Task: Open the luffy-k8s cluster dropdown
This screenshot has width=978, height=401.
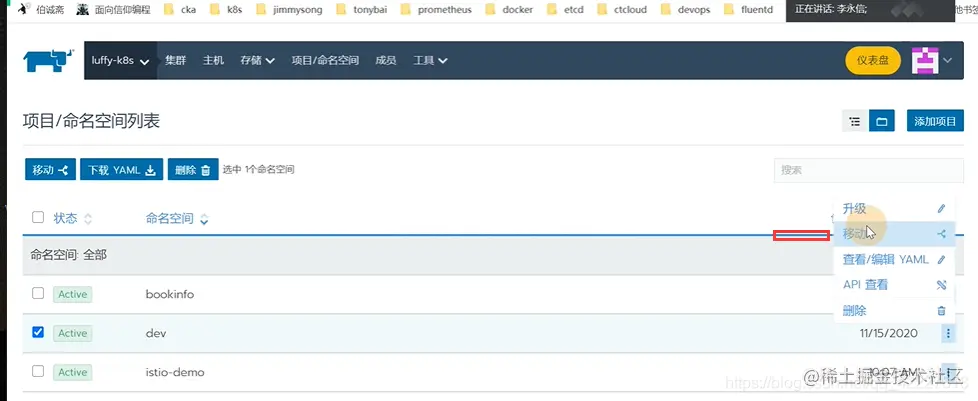Action: tap(120, 60)
